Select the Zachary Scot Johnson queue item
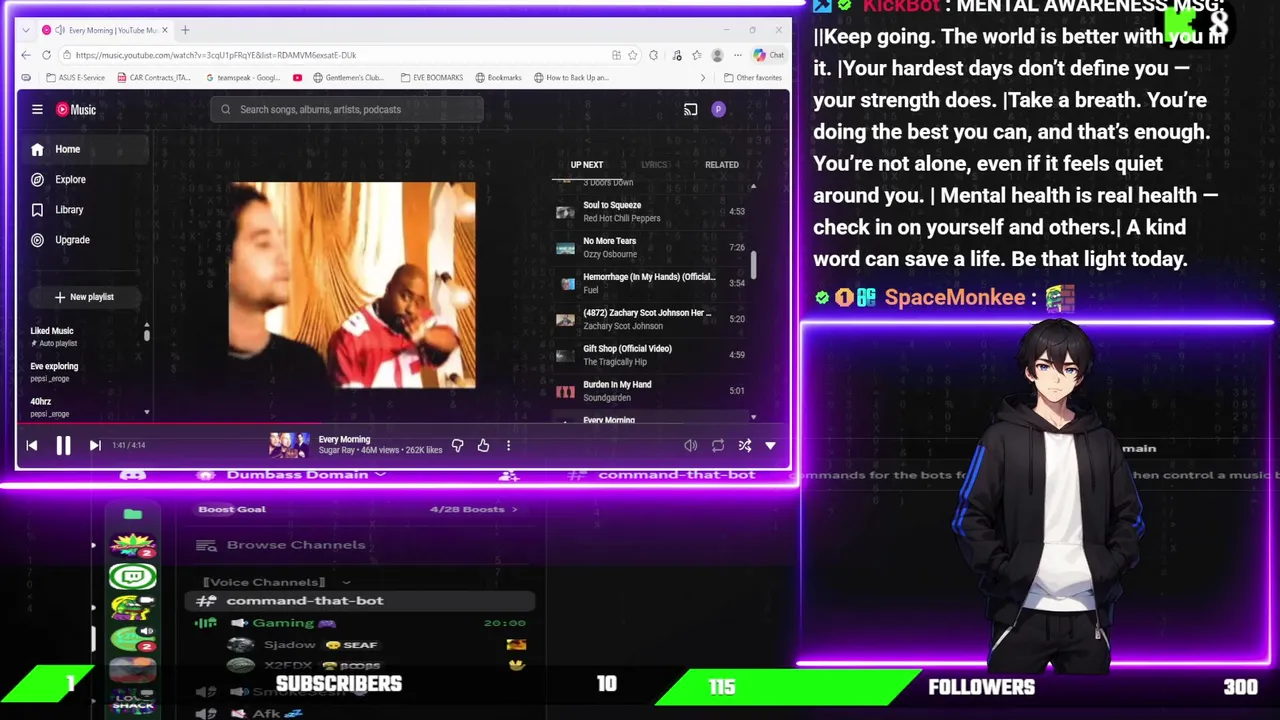 pos(650,319)
